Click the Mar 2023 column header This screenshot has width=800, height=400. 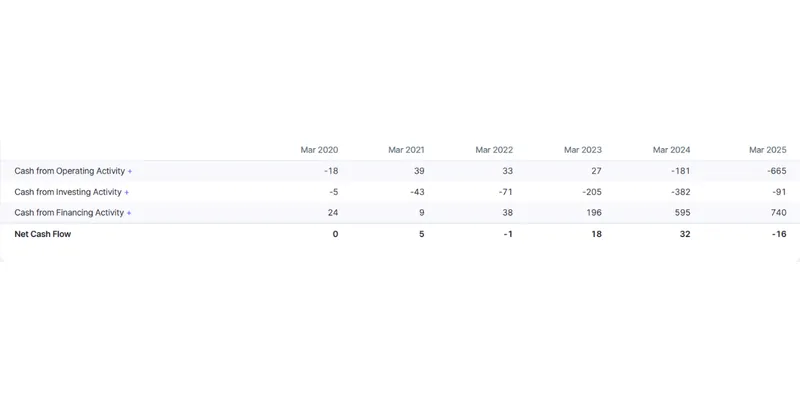pos(583,150)
